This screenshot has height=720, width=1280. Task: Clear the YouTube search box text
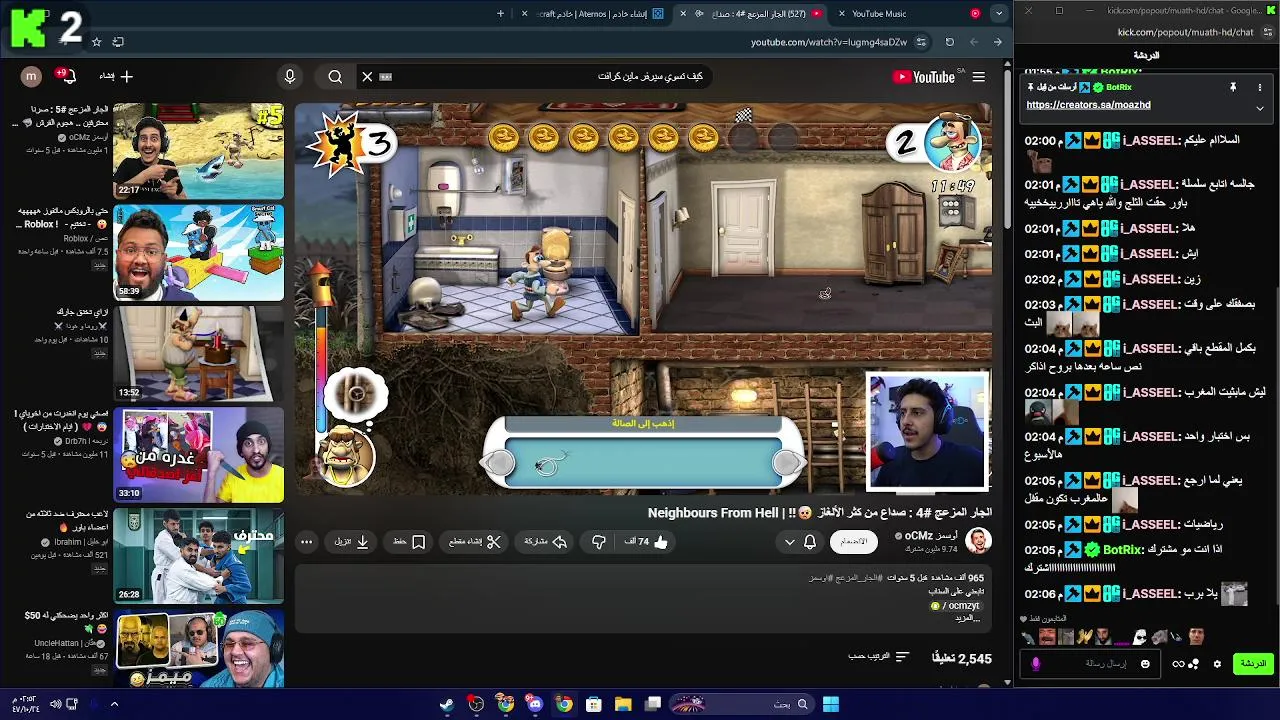367,77
